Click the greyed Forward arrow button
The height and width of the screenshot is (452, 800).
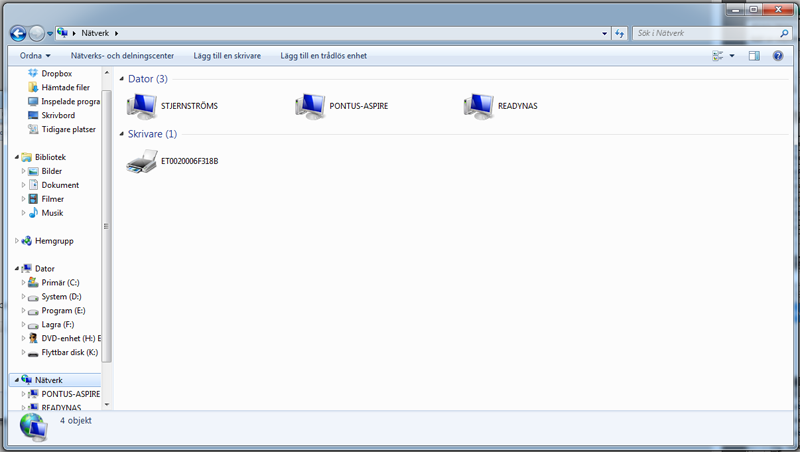[37, 33]
